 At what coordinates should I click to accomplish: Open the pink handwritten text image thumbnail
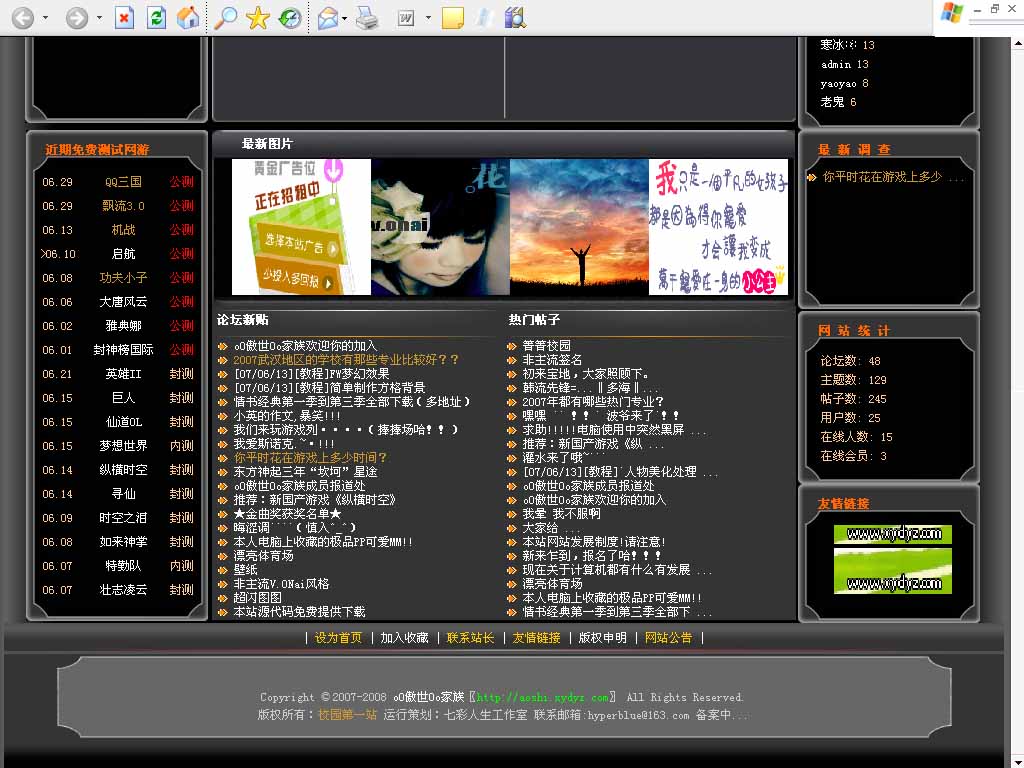tap(718, 227)
